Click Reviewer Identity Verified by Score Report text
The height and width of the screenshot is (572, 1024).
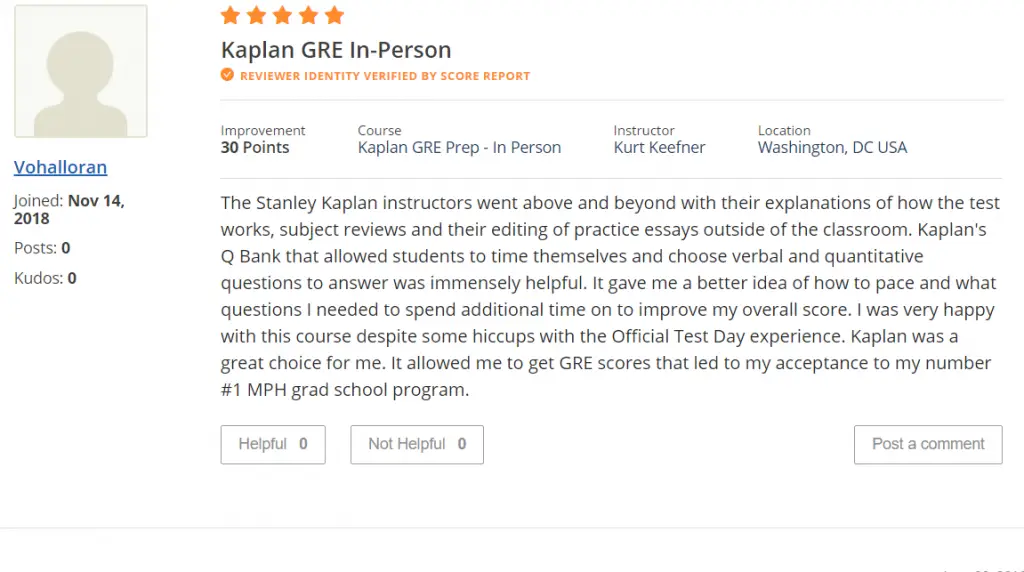coord(385,76)
